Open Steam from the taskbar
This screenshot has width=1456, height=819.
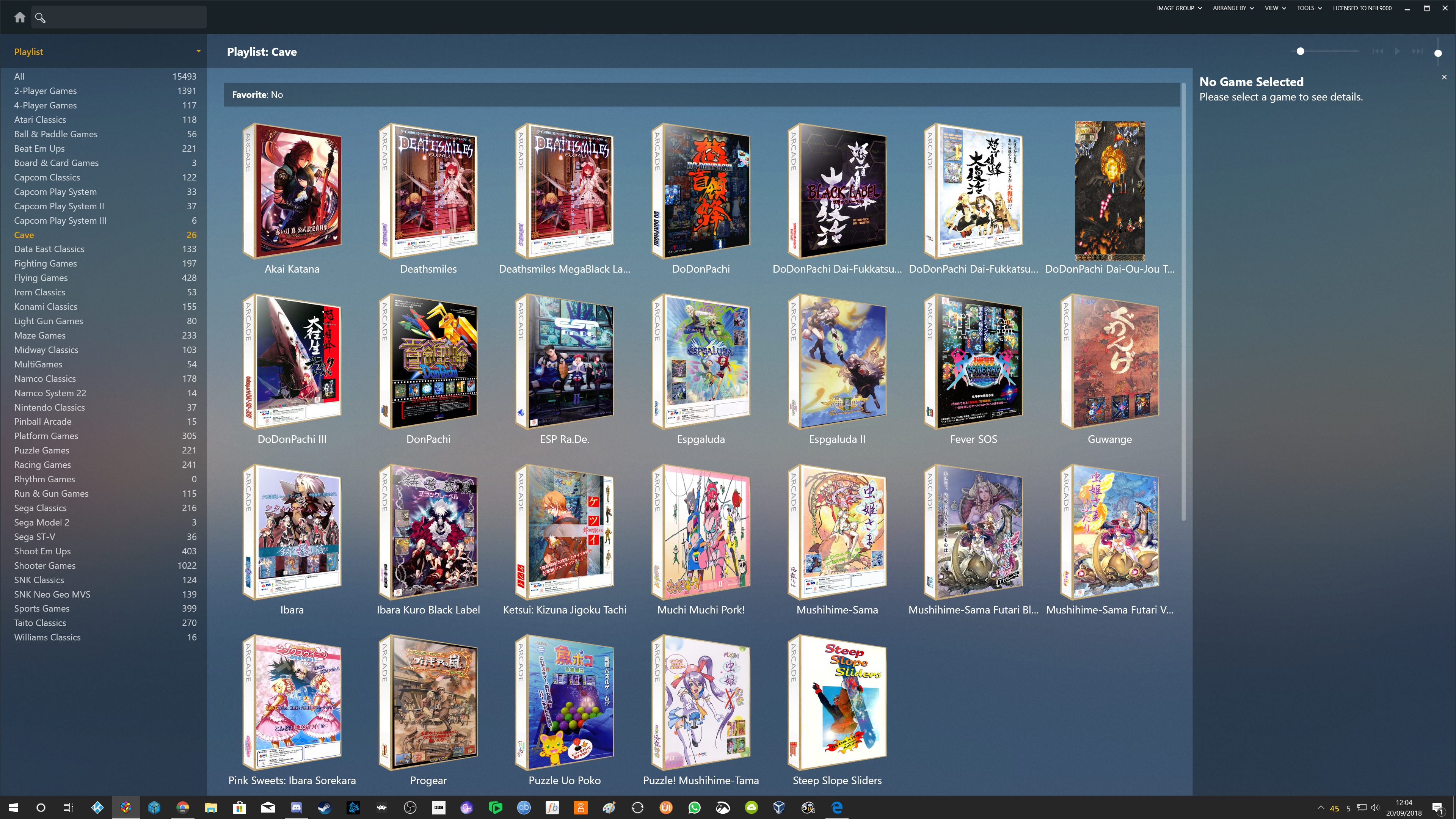(x=325, y=808)
